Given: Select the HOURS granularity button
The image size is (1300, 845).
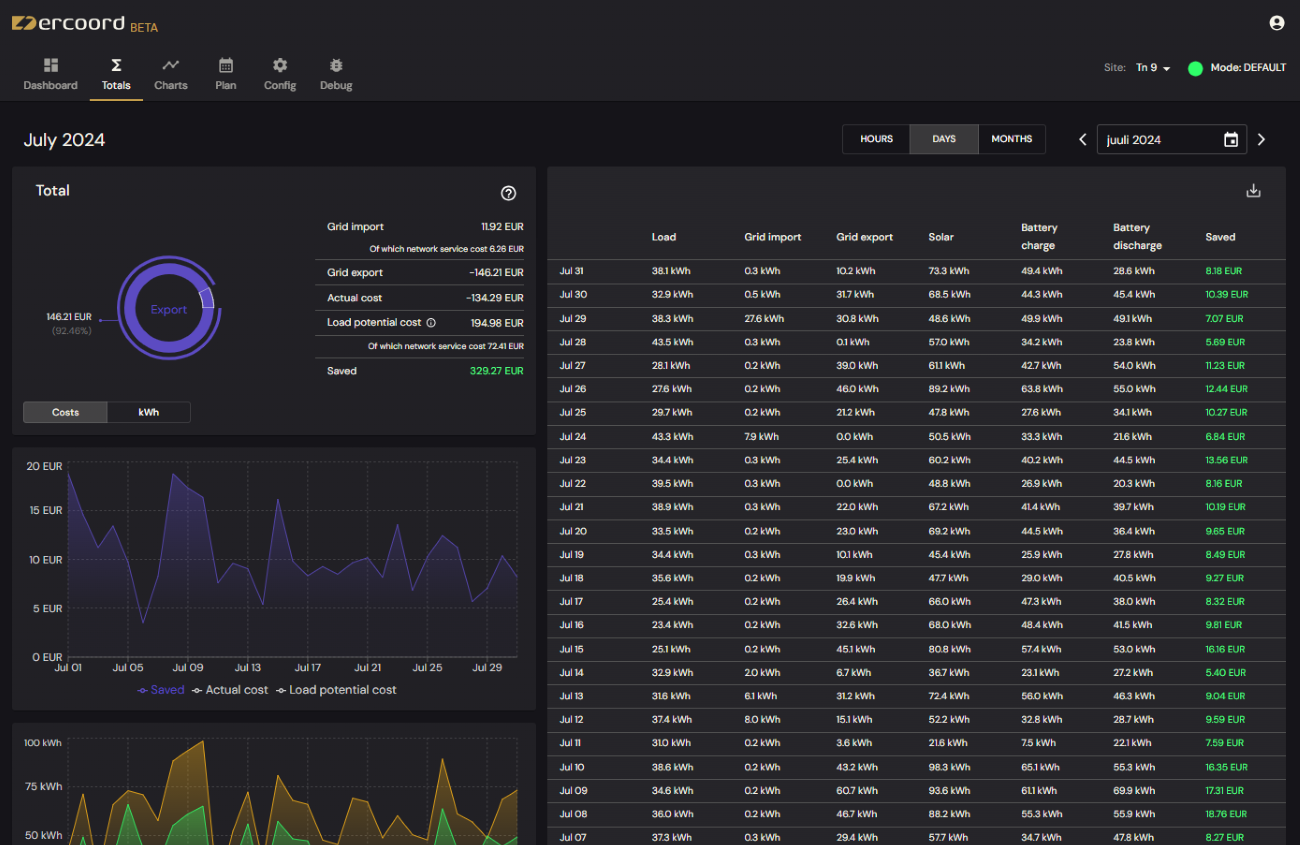Looking at the screenshot, I should click(x=876, y=139).
